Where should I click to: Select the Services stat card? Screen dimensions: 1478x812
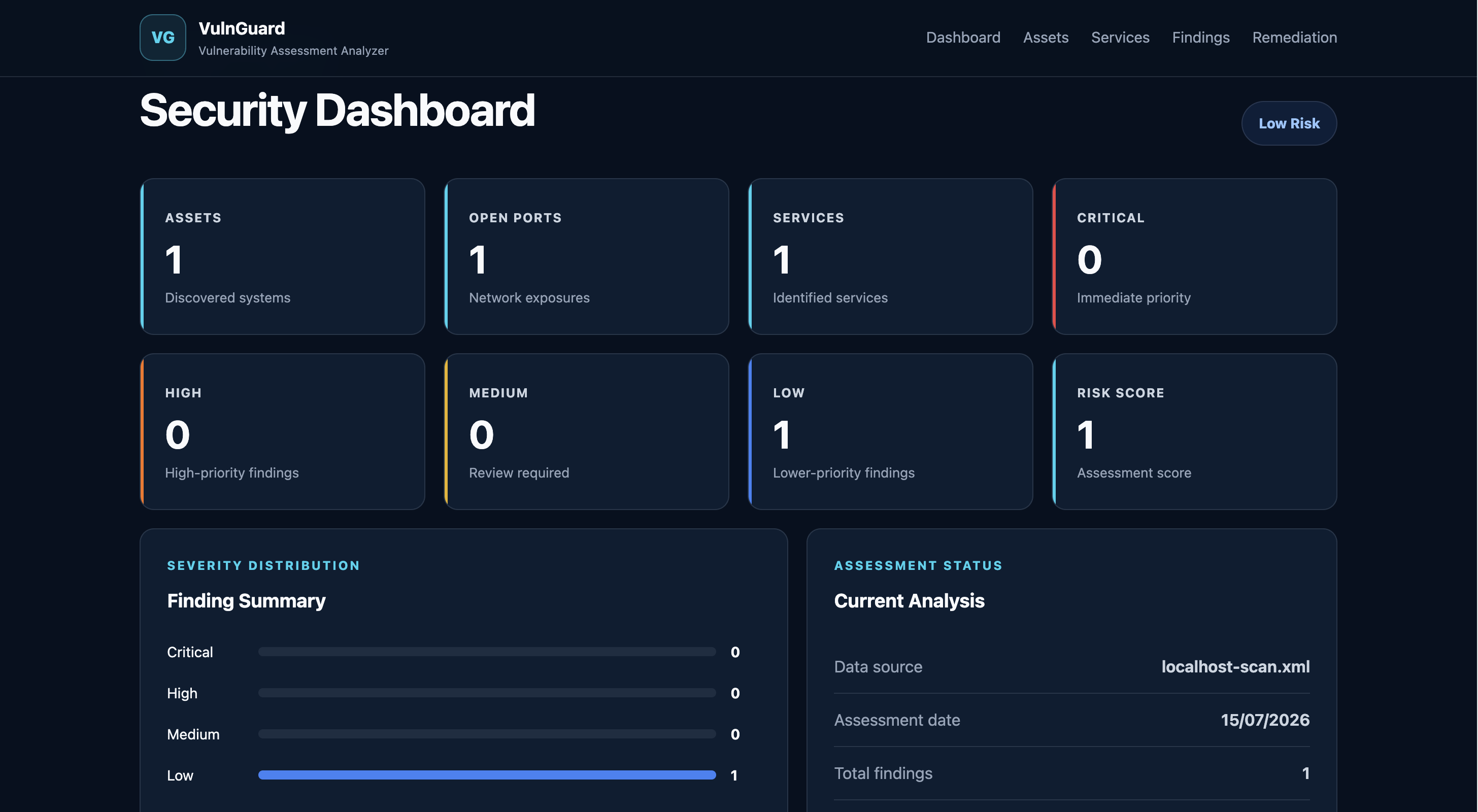[890, 256]
